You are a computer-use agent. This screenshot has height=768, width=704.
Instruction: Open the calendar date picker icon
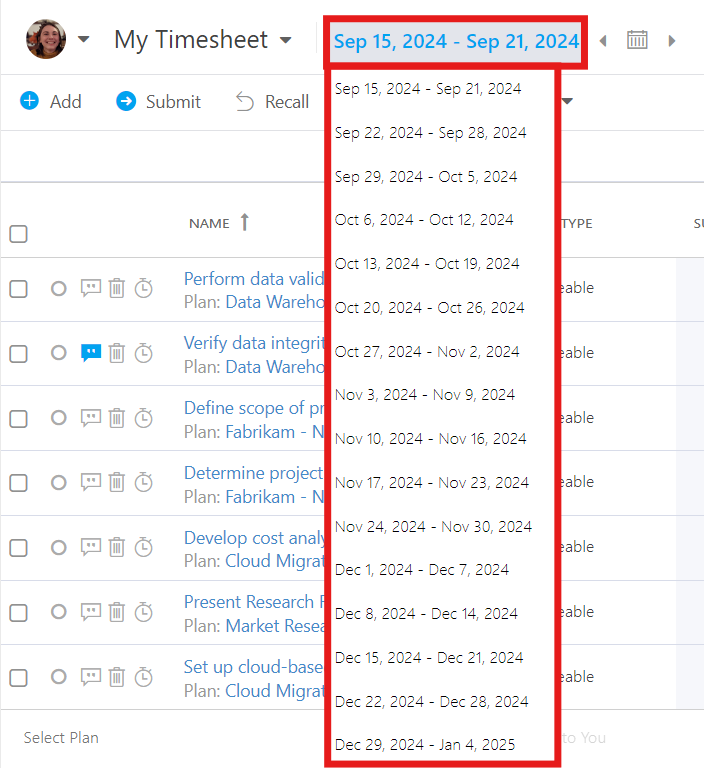coord(637,40)
